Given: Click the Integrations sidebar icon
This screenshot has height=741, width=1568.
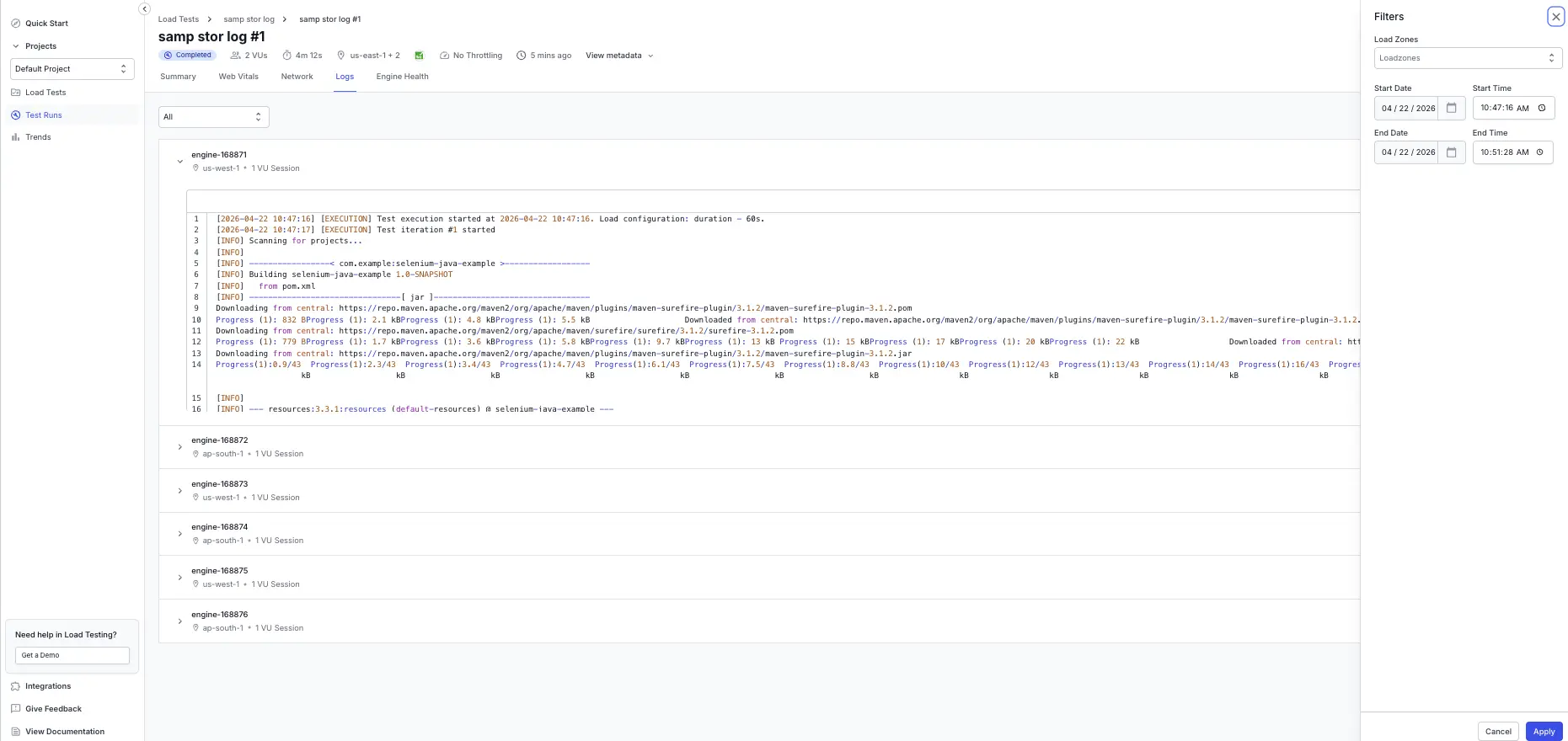Looking at the screenshot, I should pos(16,686).
